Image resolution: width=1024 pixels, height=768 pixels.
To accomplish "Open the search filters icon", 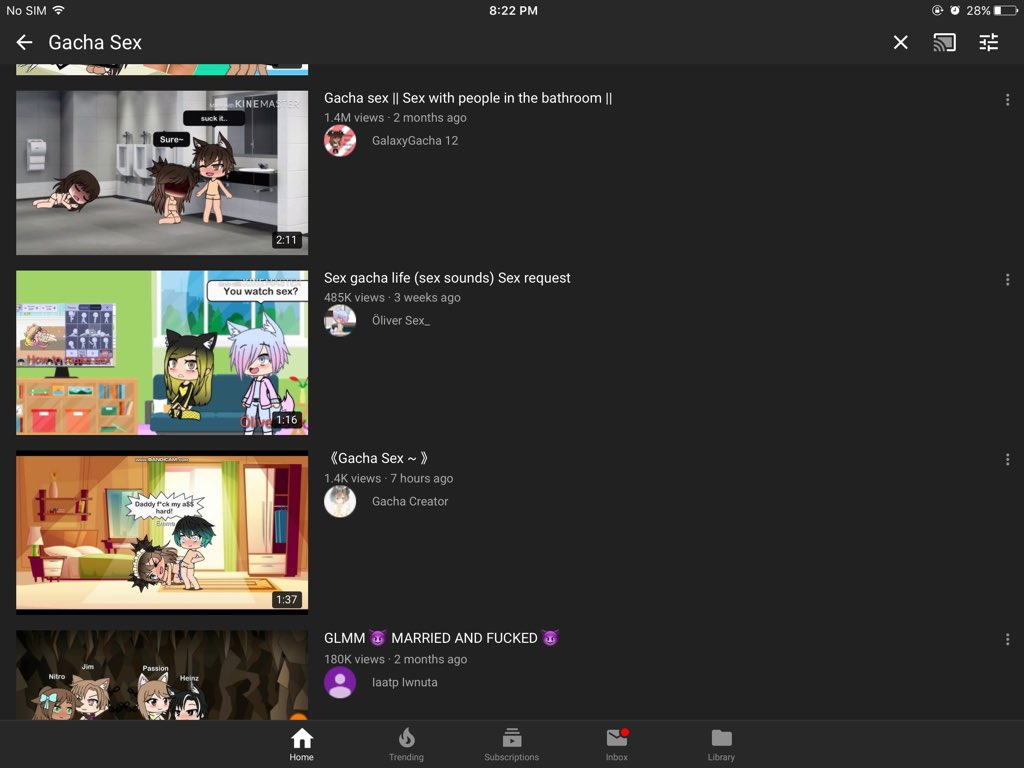I will [x=989, y=42].
